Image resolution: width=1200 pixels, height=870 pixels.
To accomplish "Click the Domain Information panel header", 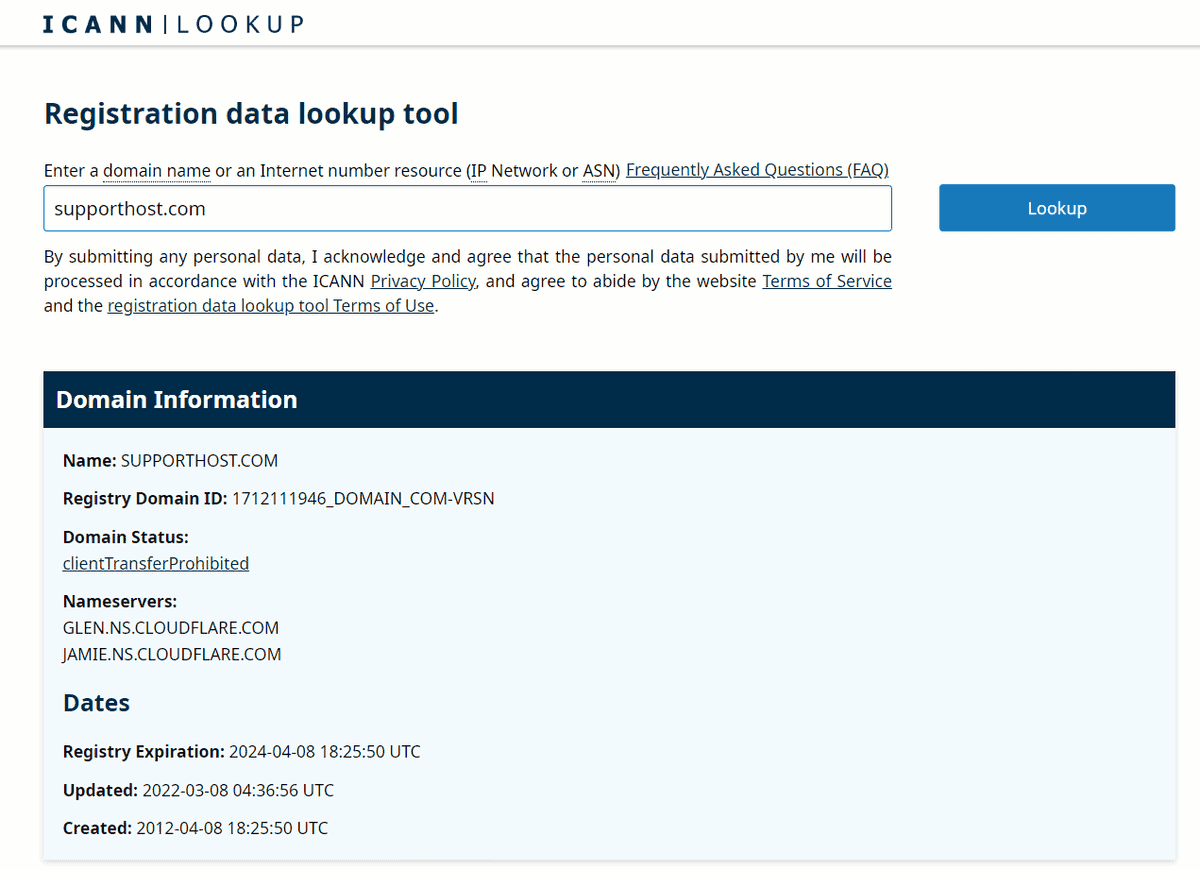I will (x=609, y=400).
